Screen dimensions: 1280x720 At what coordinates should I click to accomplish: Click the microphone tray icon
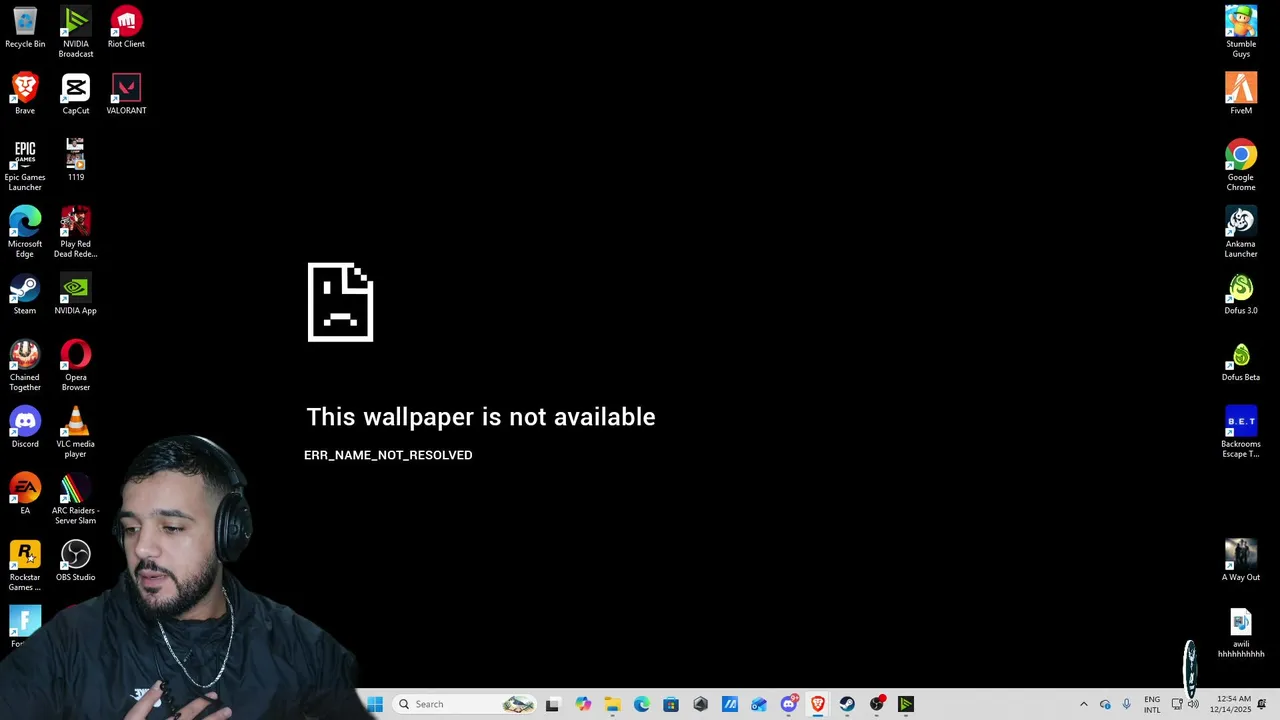[x=1127, y=704]
